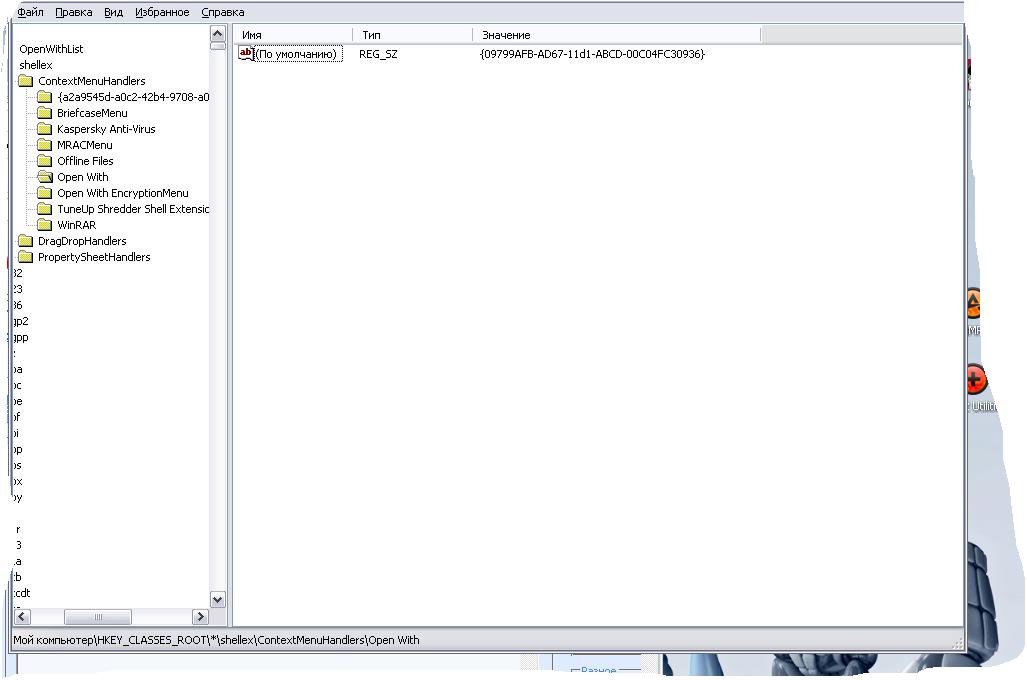Select the PropertySheetHandlers key
This screenshot has width=1027, height=680.
point(94,257)
